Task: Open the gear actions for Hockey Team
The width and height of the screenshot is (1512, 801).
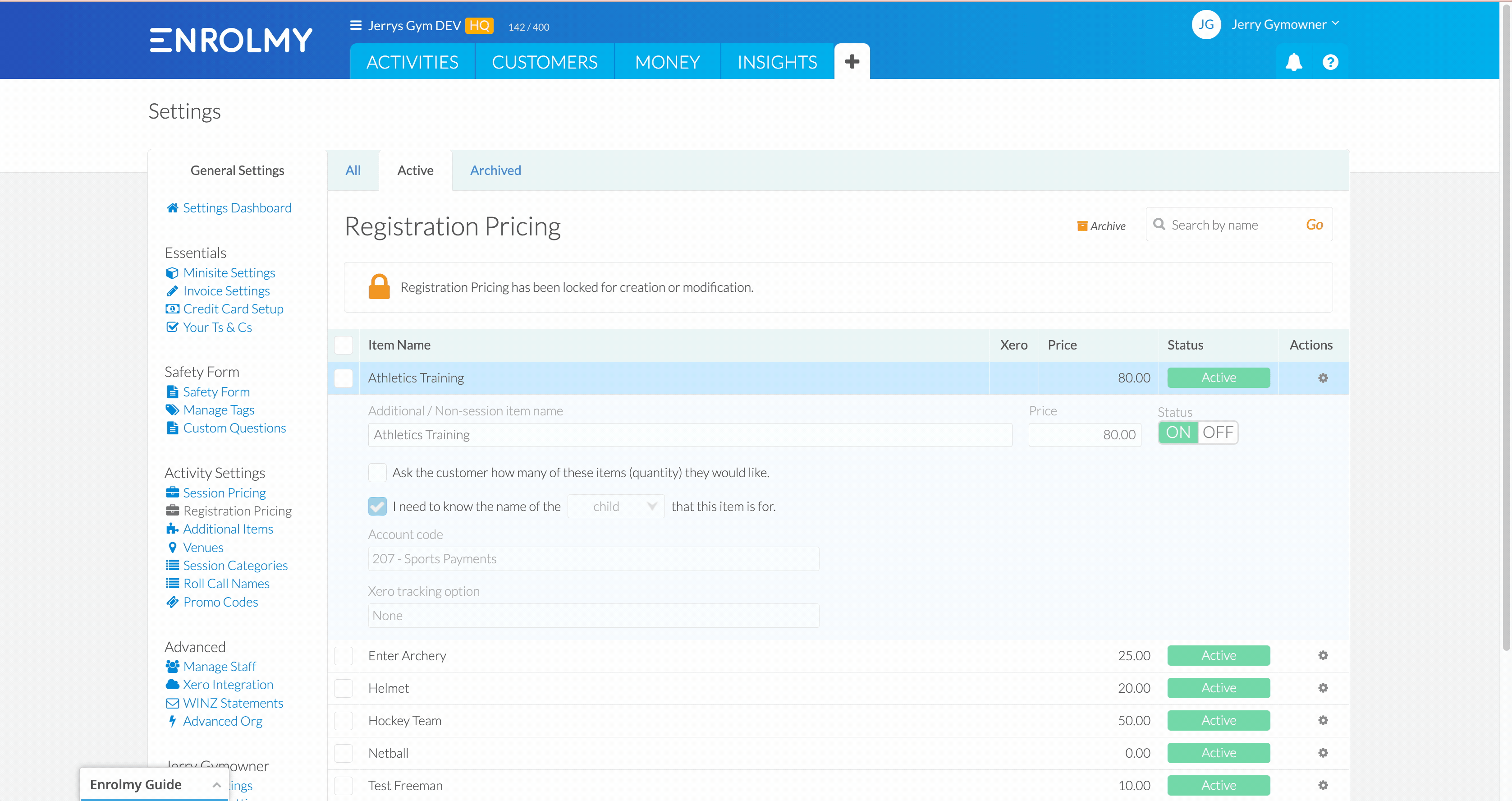Action: tap(1323, 721)
